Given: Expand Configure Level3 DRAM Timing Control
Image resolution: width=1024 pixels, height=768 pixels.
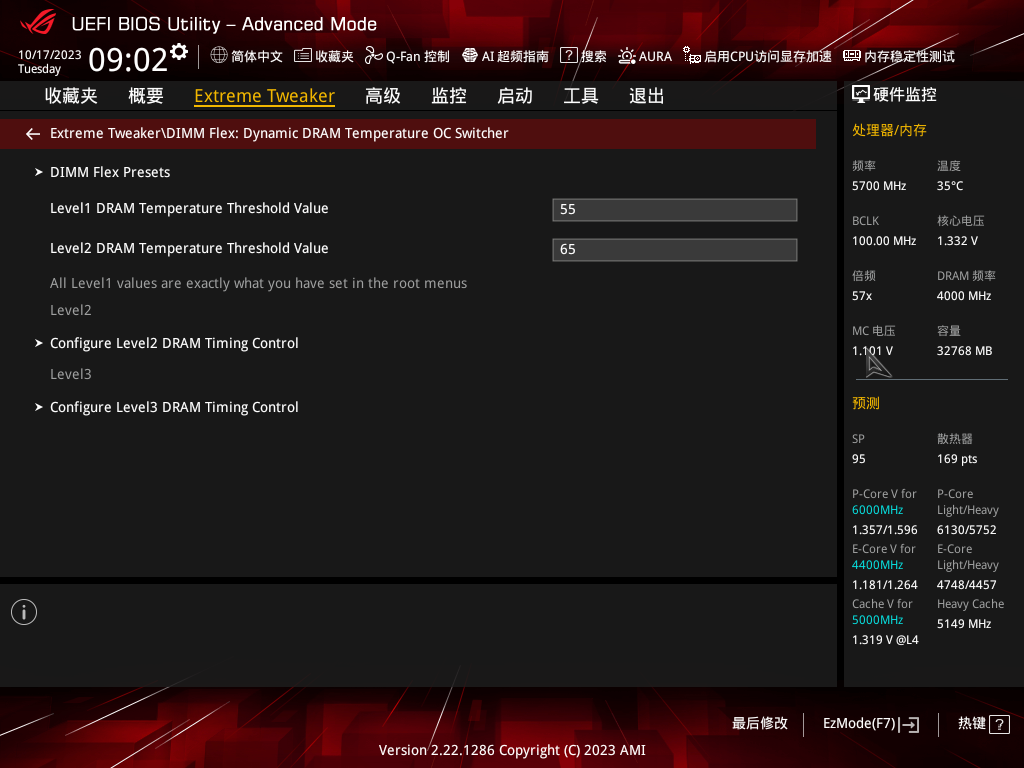Looking at the screenshot, I should [174, 407].
